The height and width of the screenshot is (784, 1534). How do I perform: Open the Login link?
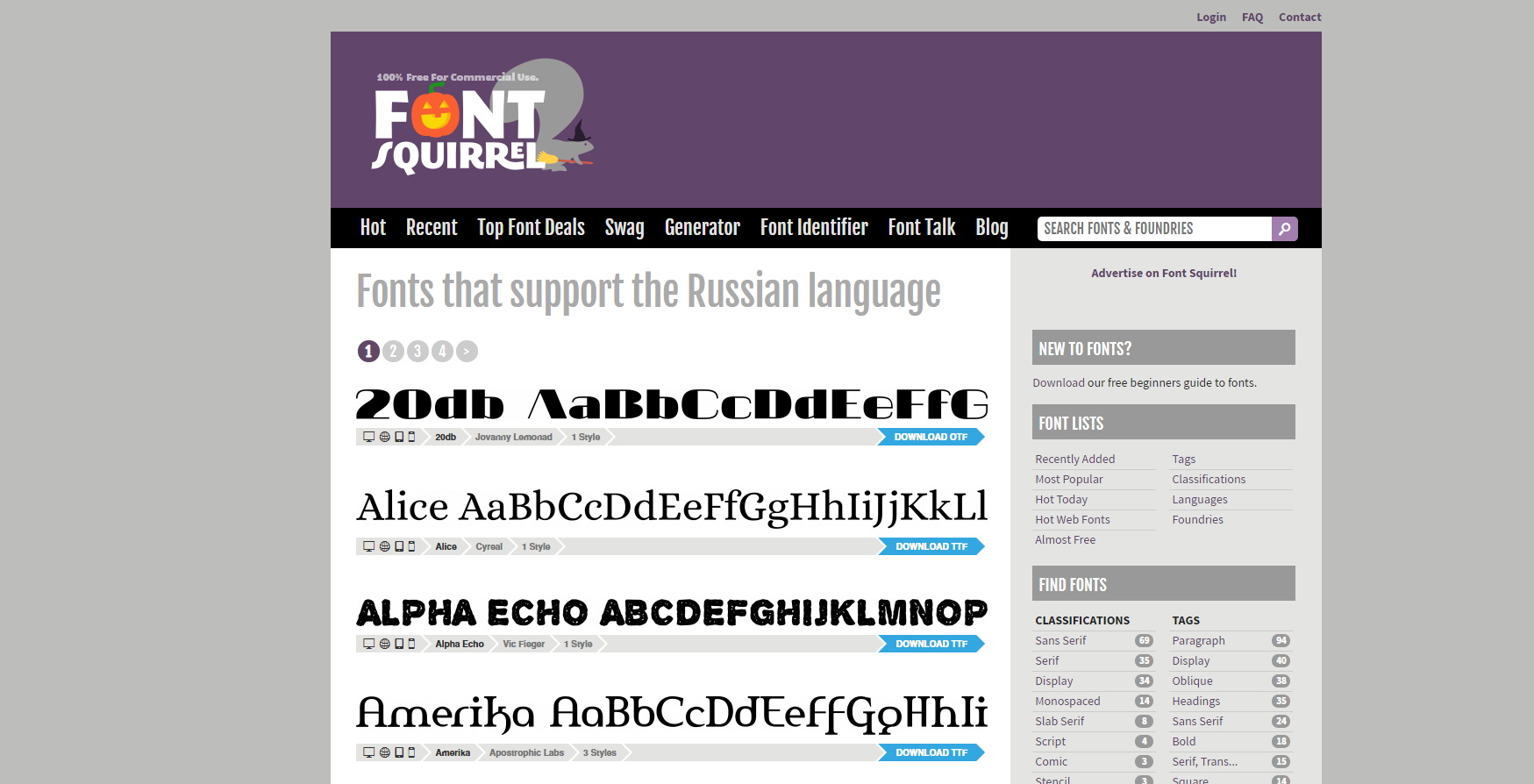tap(1210, 18)
